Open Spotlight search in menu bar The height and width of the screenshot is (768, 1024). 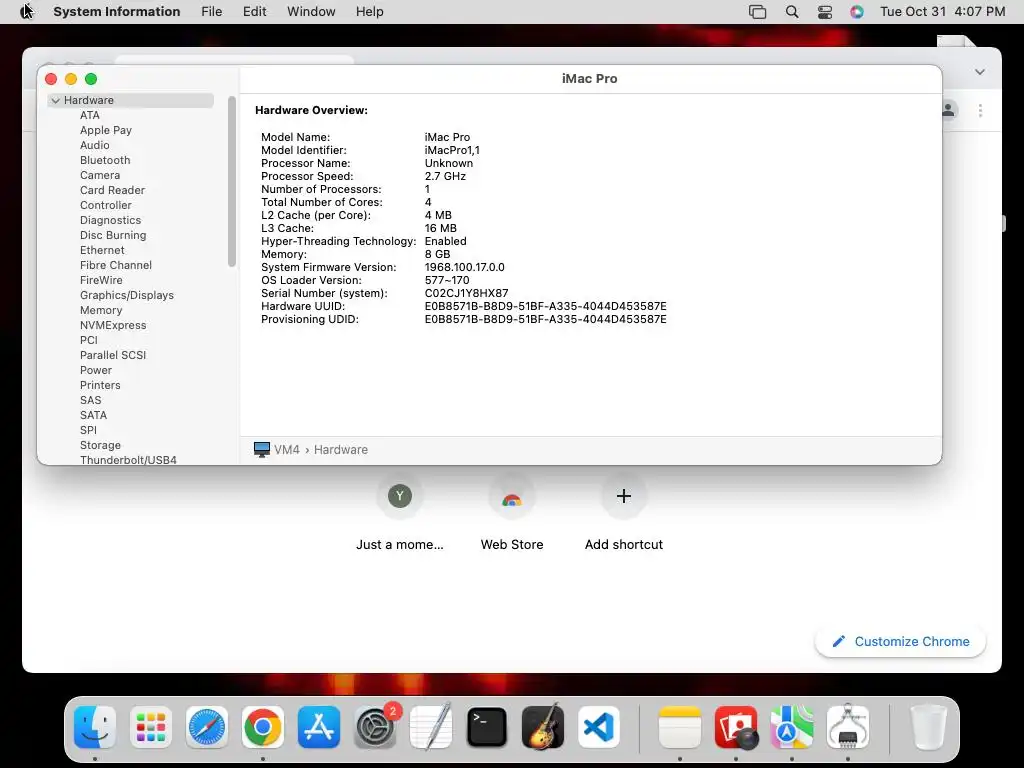792,12
